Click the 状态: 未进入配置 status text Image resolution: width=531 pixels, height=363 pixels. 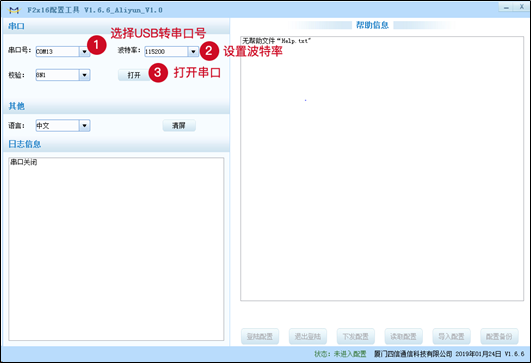340,354
